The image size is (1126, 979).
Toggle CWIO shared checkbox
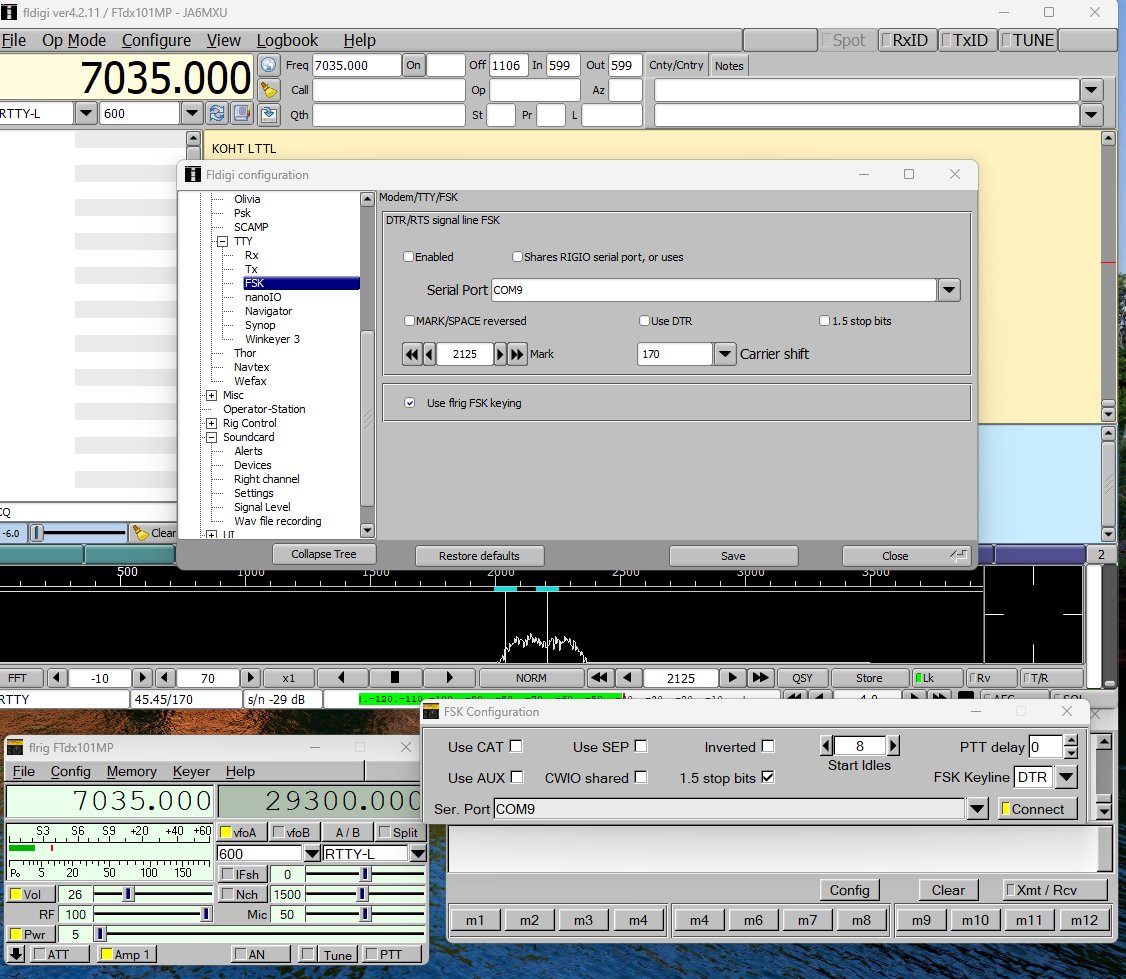tap(641, 777)
